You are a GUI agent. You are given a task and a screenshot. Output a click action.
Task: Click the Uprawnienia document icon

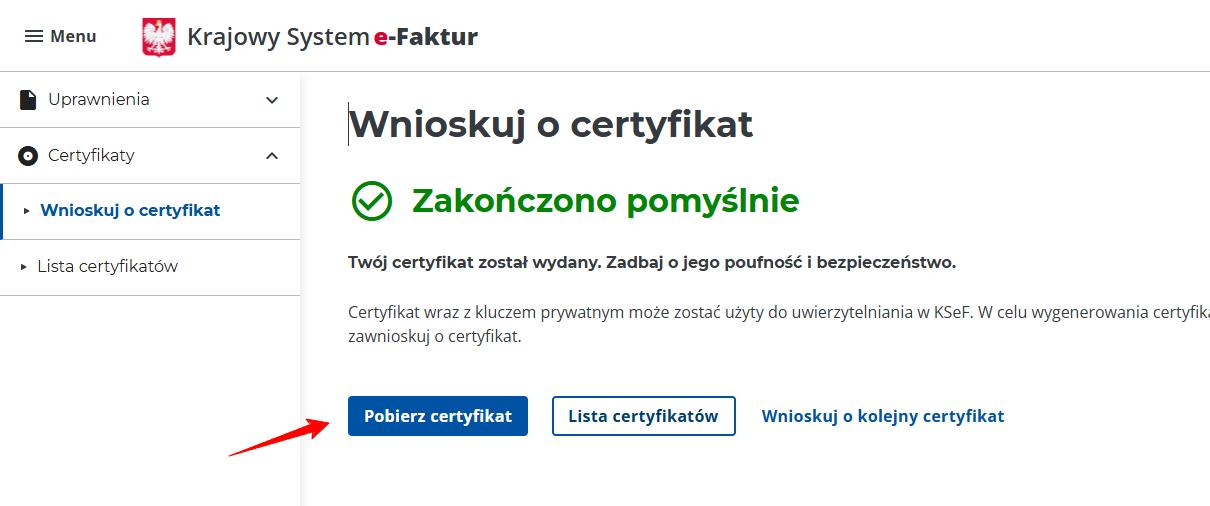(28, 100)
